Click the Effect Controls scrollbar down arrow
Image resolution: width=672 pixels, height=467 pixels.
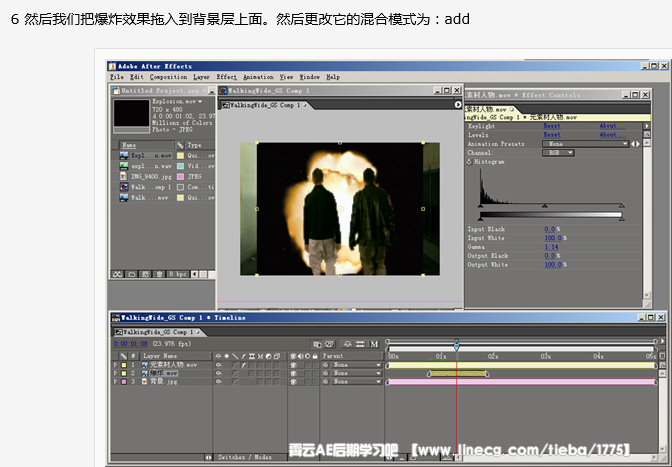point(647,295)
